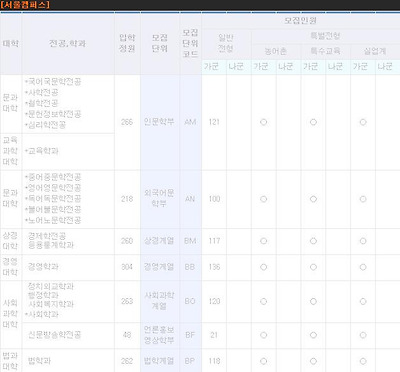The width and height of the screenshot is (400, 372).
Task: Click 가군 under 농어촌
Action: (261, 66)
